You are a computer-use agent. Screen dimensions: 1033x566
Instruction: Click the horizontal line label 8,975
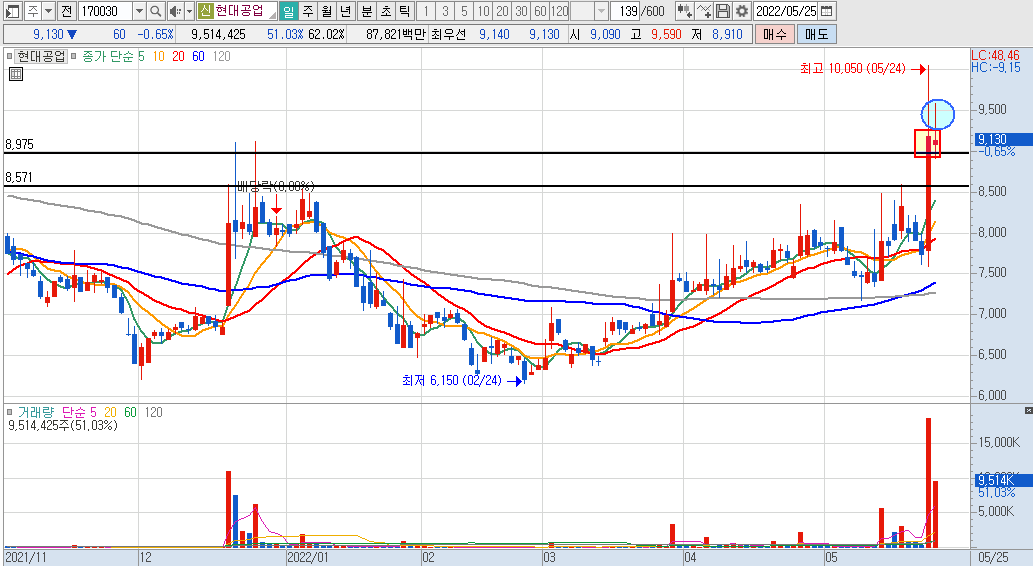[19, 144]
